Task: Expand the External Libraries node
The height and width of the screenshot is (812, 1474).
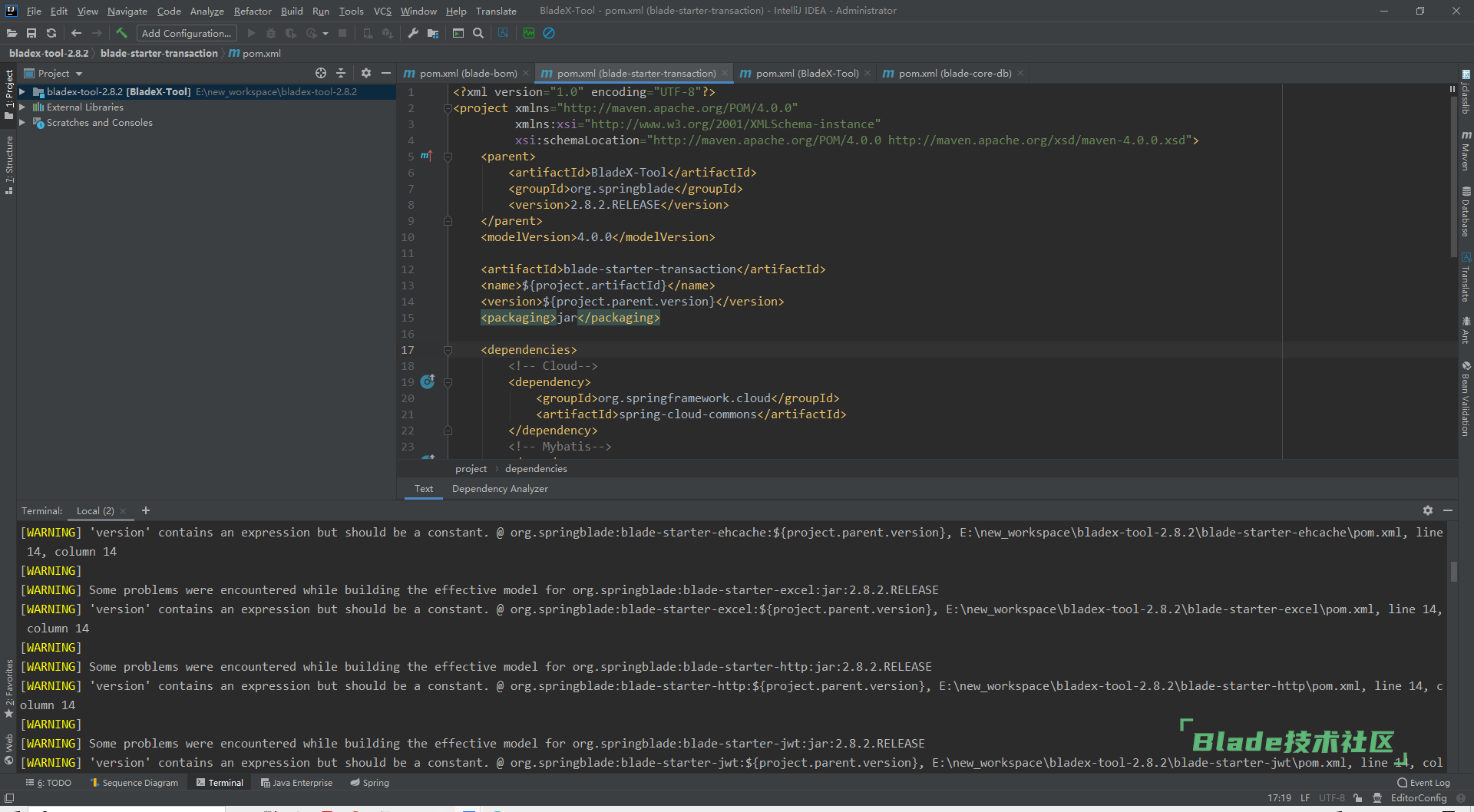Action: (x=22, y=107)
